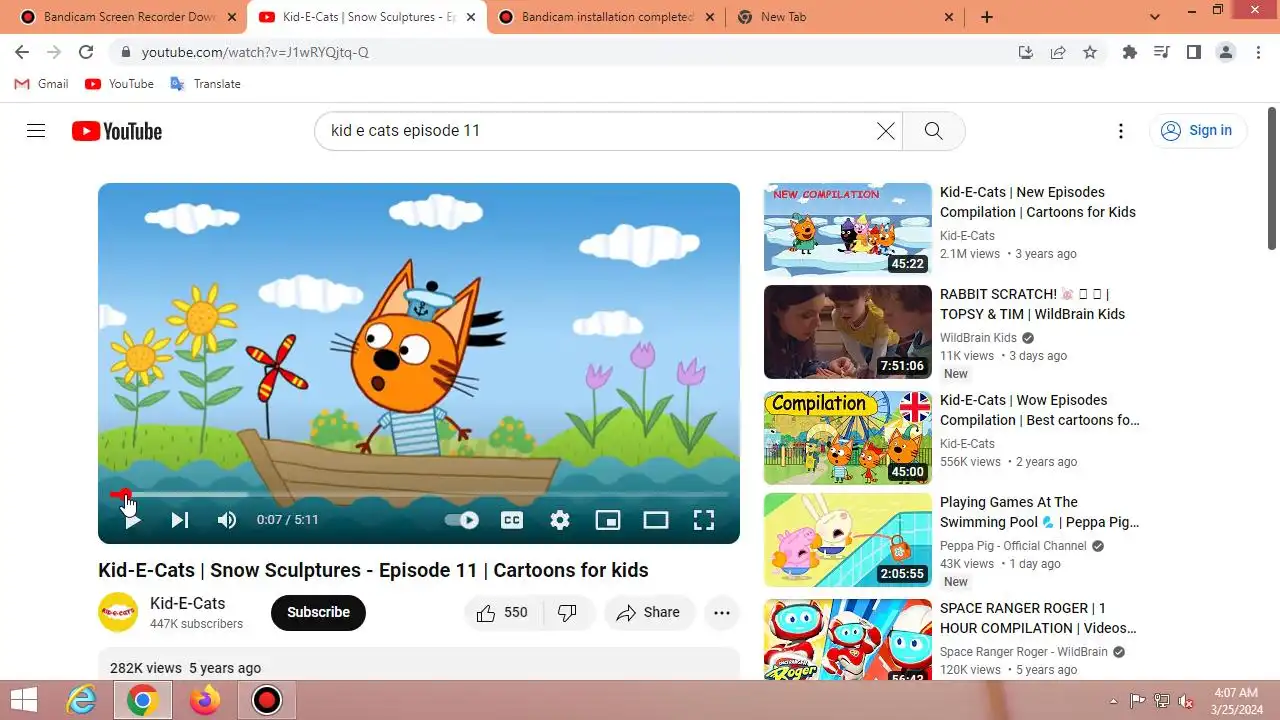Click the muted speaker tray icon
Image resolution: width=1280 pixels, height=720 pixels.
coord(1186,700)
